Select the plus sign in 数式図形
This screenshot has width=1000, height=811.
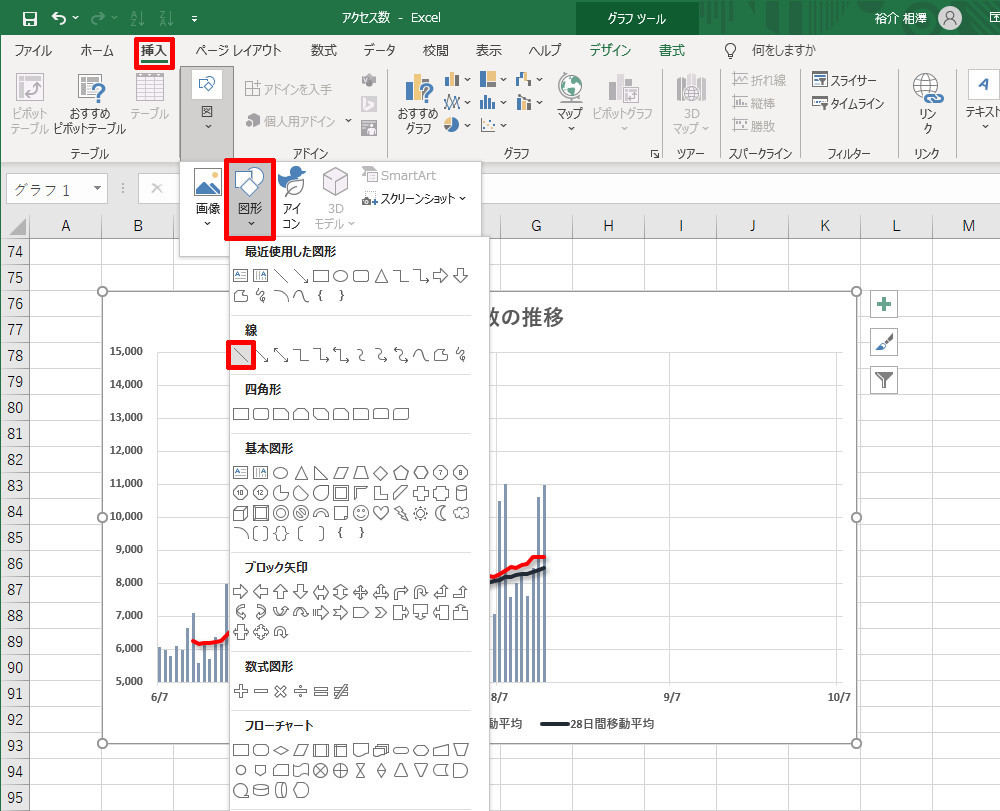240,690
